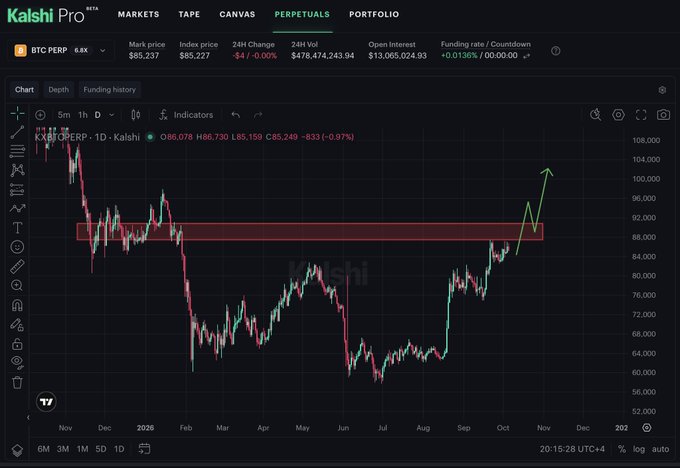The width and height of the screenshot is (680, 468).
Task: Open time axis settings target icon
Action: 647,428
